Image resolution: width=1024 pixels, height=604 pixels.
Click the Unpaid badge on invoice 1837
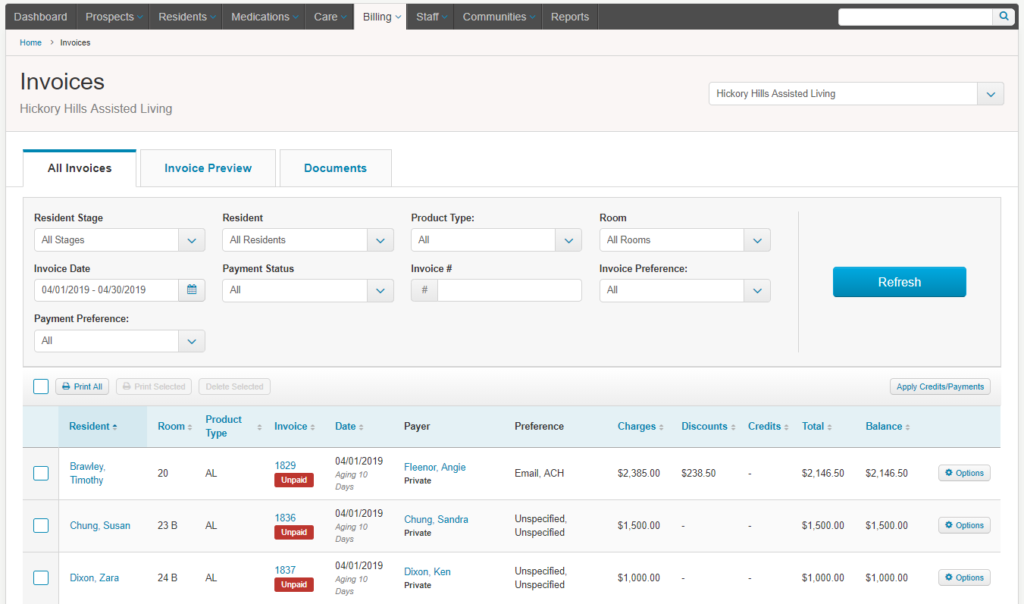pyautogui.click(x=294, y=584)
